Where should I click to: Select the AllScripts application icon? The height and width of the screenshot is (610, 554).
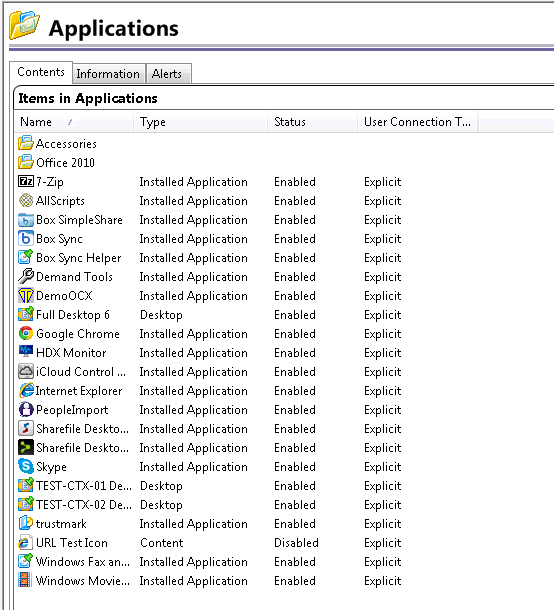(x=26, y=200)
